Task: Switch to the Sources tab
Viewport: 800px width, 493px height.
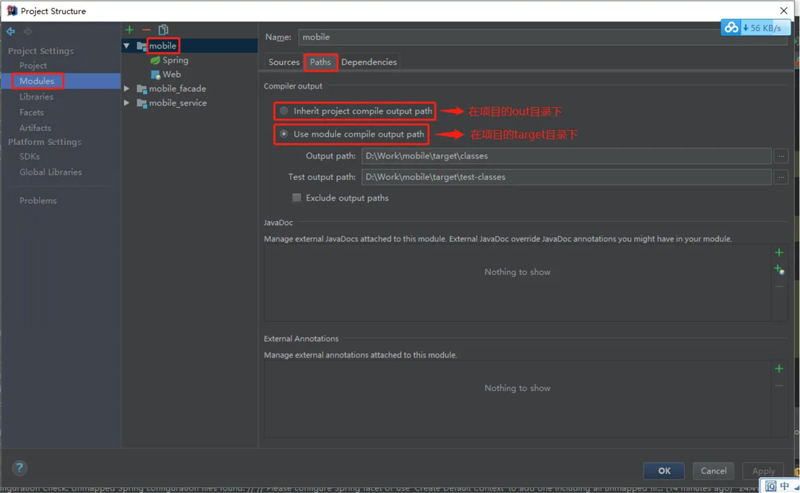Action: [x=284, y=62]
